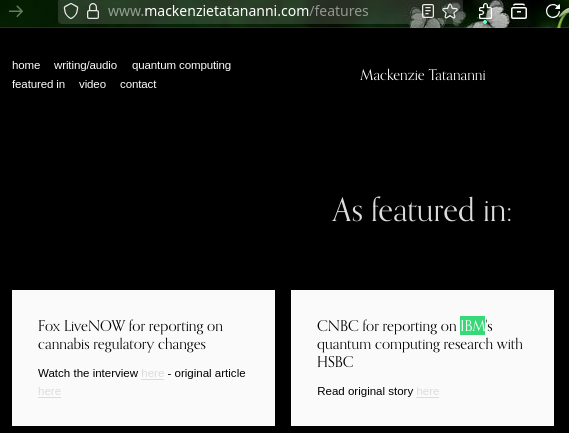Open CNBC Read original story 'here' link
This screenshot has height=433, width=569.
pos(427,391)
